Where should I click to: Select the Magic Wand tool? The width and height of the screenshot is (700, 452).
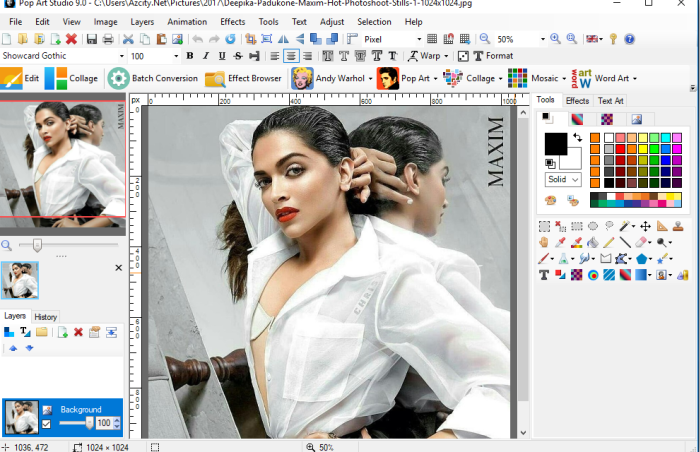(625, 226)
